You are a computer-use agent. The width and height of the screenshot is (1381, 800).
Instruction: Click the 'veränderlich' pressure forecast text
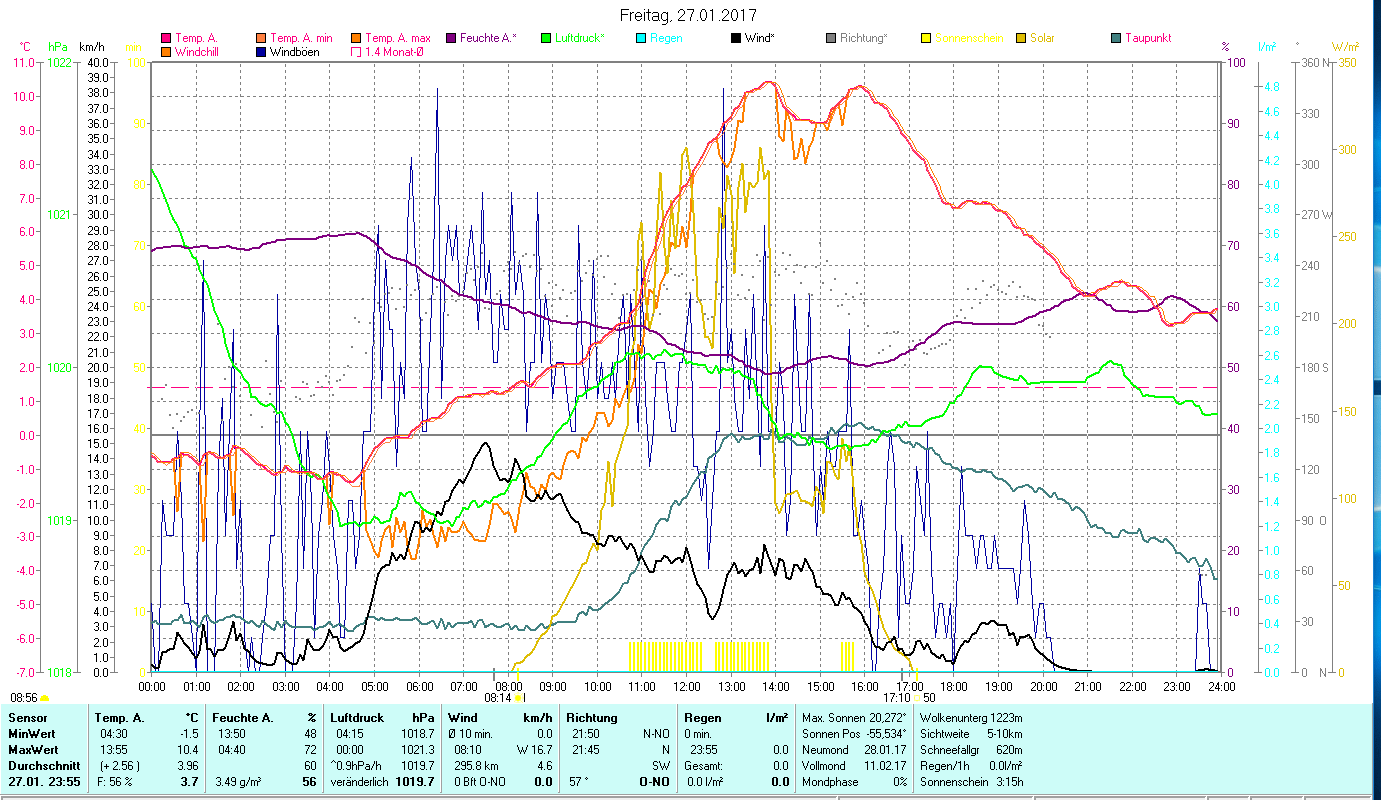point(360,782)
